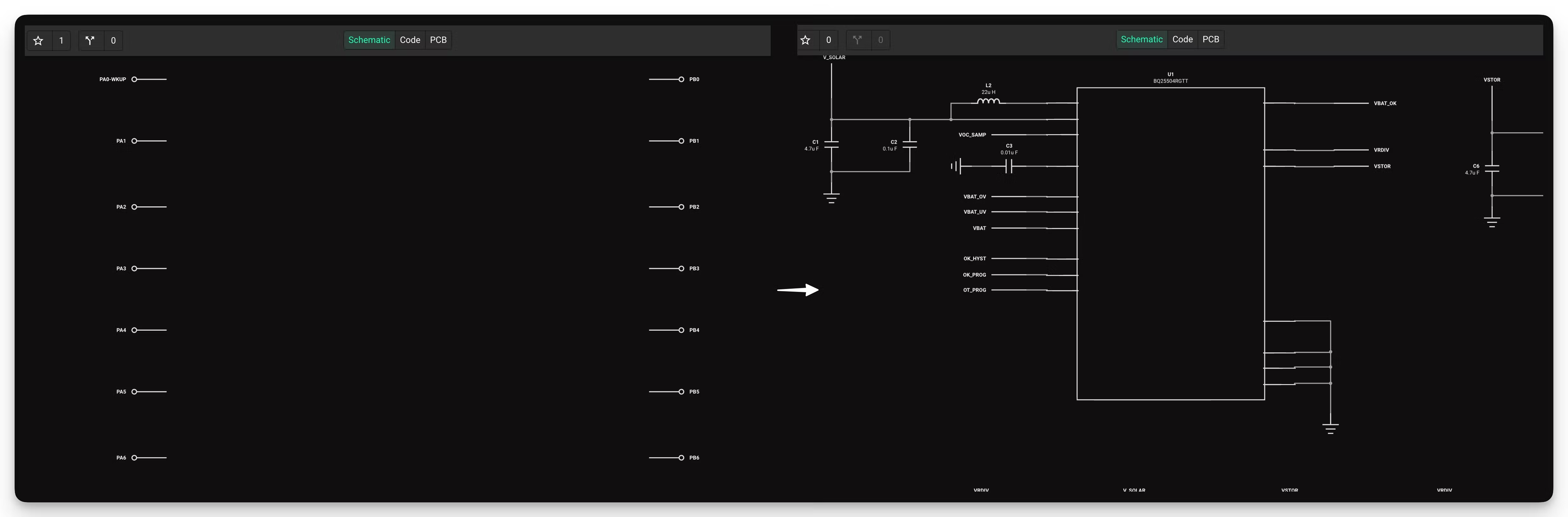Select the PB5 pin label

(x=694, y=391)
